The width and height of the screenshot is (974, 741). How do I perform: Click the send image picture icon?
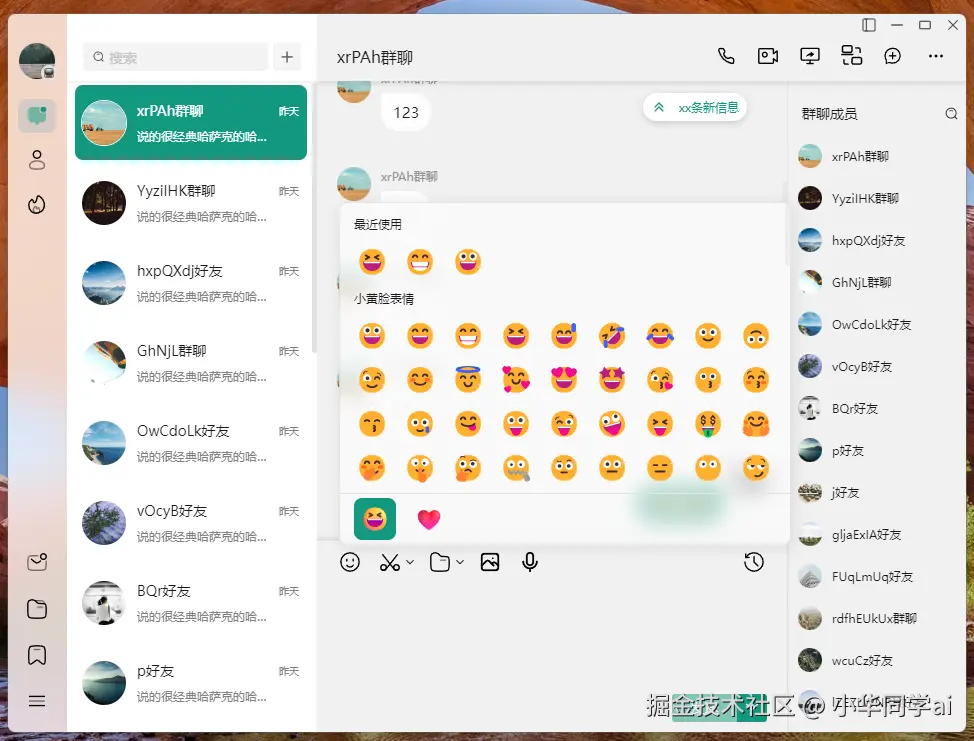(489, 562)
